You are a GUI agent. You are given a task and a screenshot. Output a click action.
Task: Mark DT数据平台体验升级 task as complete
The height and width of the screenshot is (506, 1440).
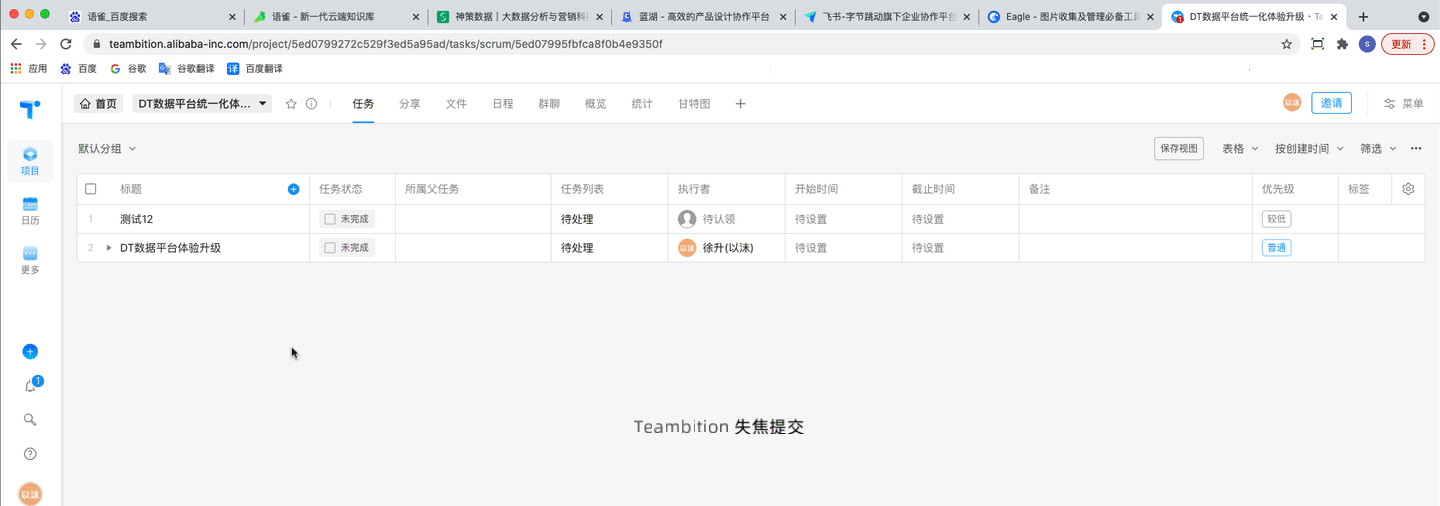[330, 248]
